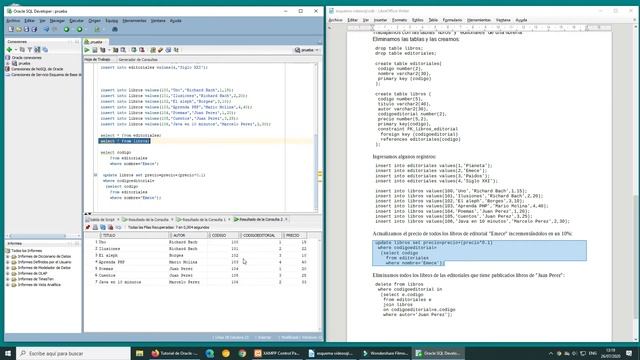This screenshot has height=360, width=640.
Task: Click the Save All icon in main toolbar
Action: [34, 29]
